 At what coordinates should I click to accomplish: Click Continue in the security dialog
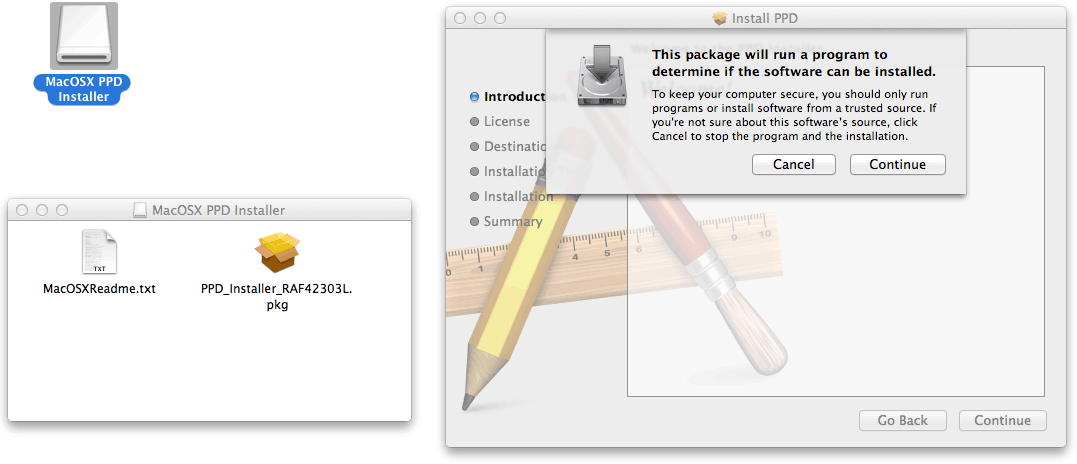pyautogui.click(x=897, y=164)
